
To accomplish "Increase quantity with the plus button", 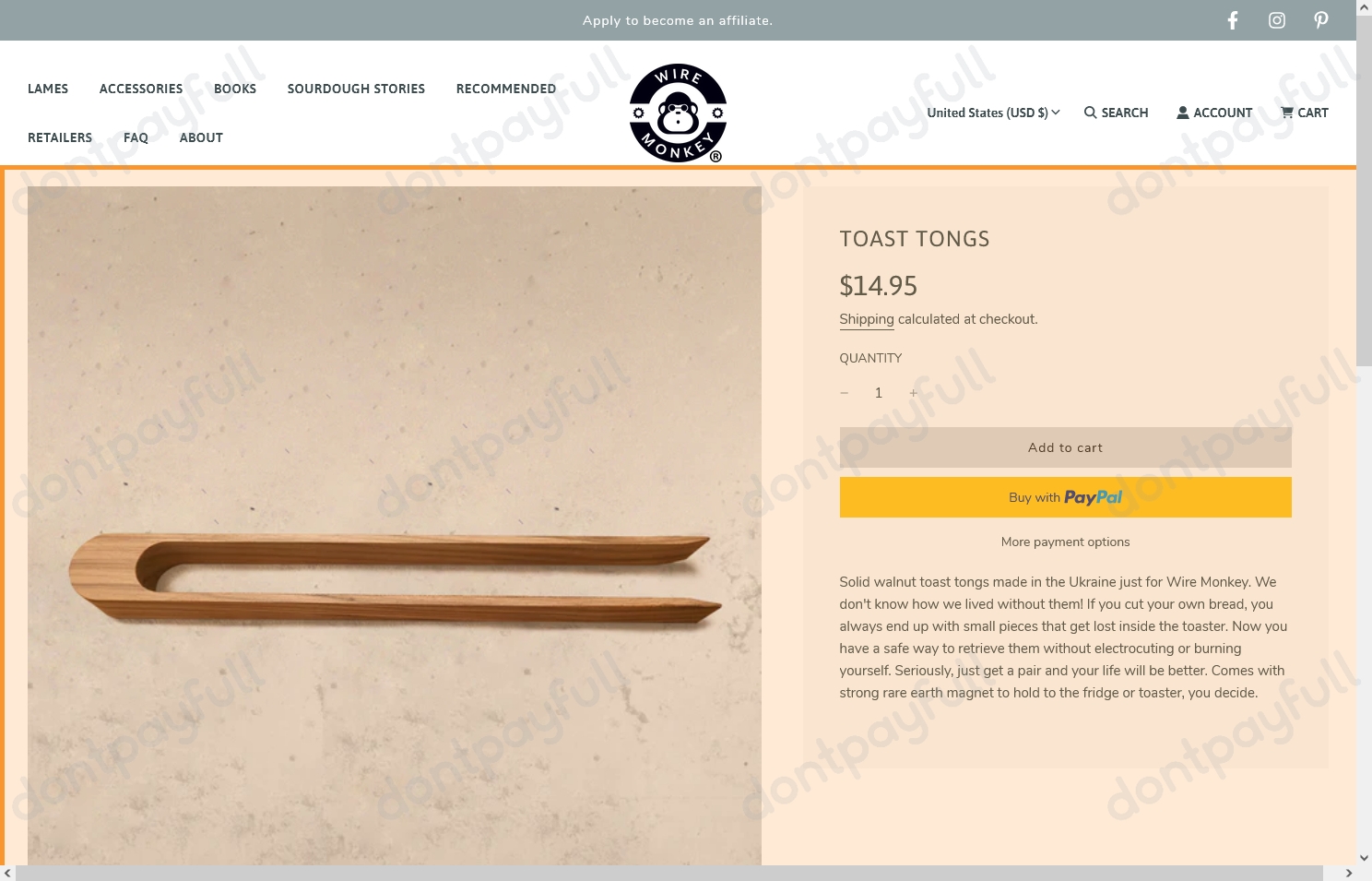I will 914,393.
